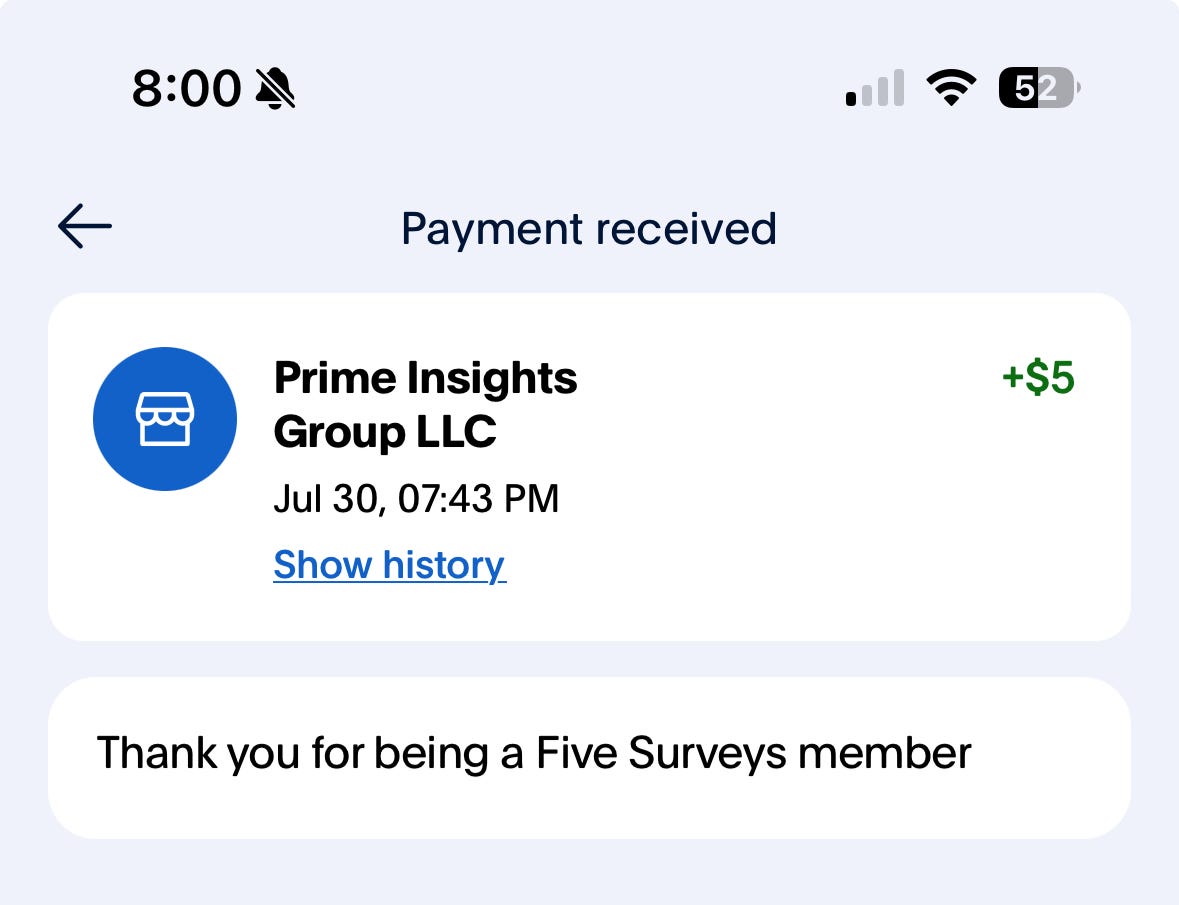Tap the back arrow
This screenshot has height=905, width=1179.
(x=85, y=226)
